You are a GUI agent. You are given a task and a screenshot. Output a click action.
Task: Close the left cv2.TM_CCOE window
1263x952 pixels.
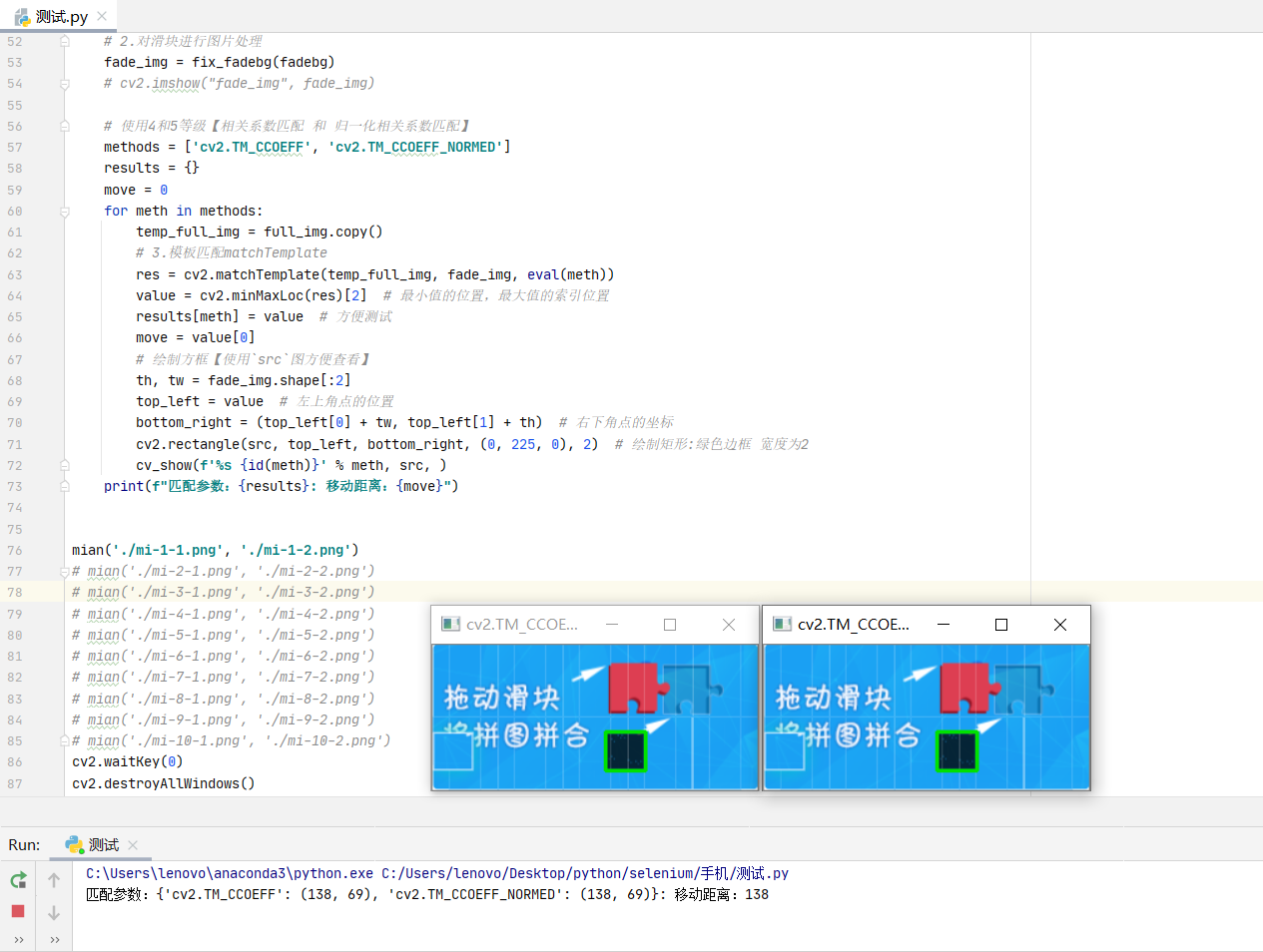(729, 624)
